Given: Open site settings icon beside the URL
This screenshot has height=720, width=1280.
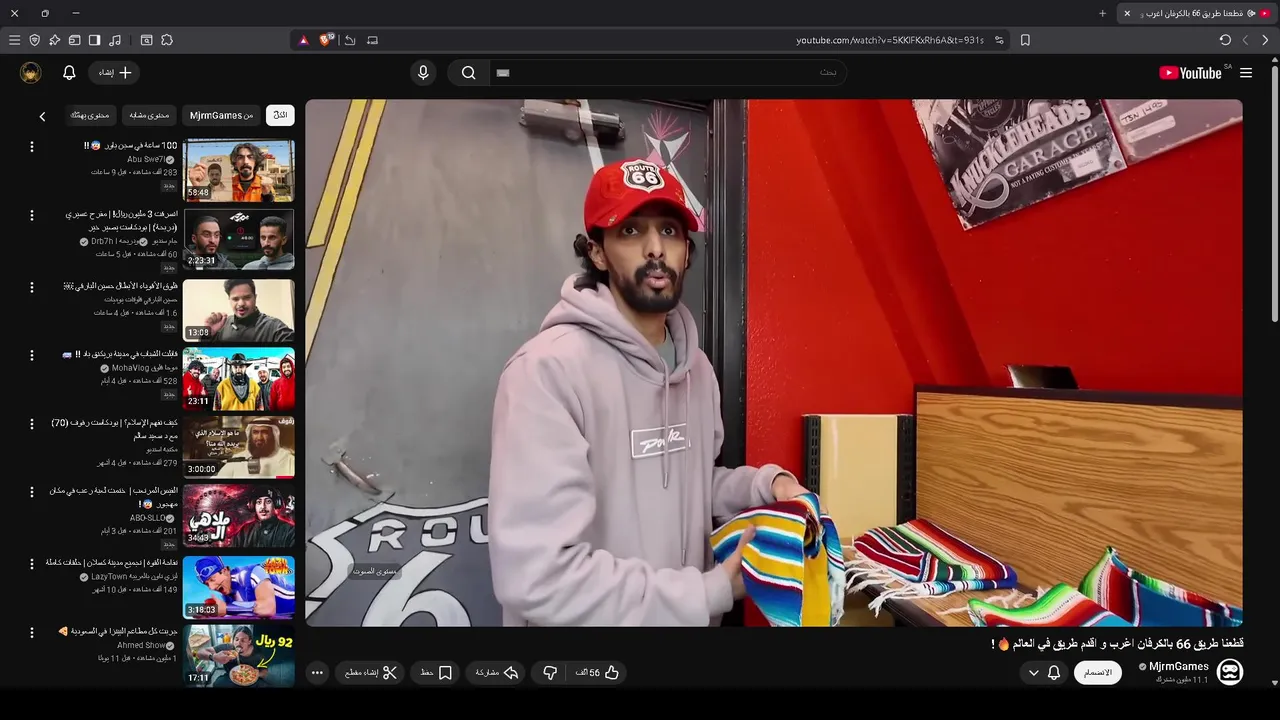Looking at the screenshot, I should tap(999, 40).
